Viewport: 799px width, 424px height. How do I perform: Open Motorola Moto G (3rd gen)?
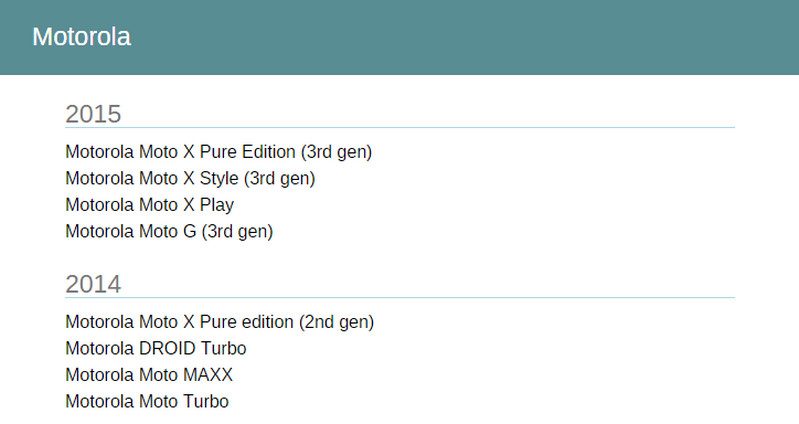pyautogui.click(x=169, y=231)
